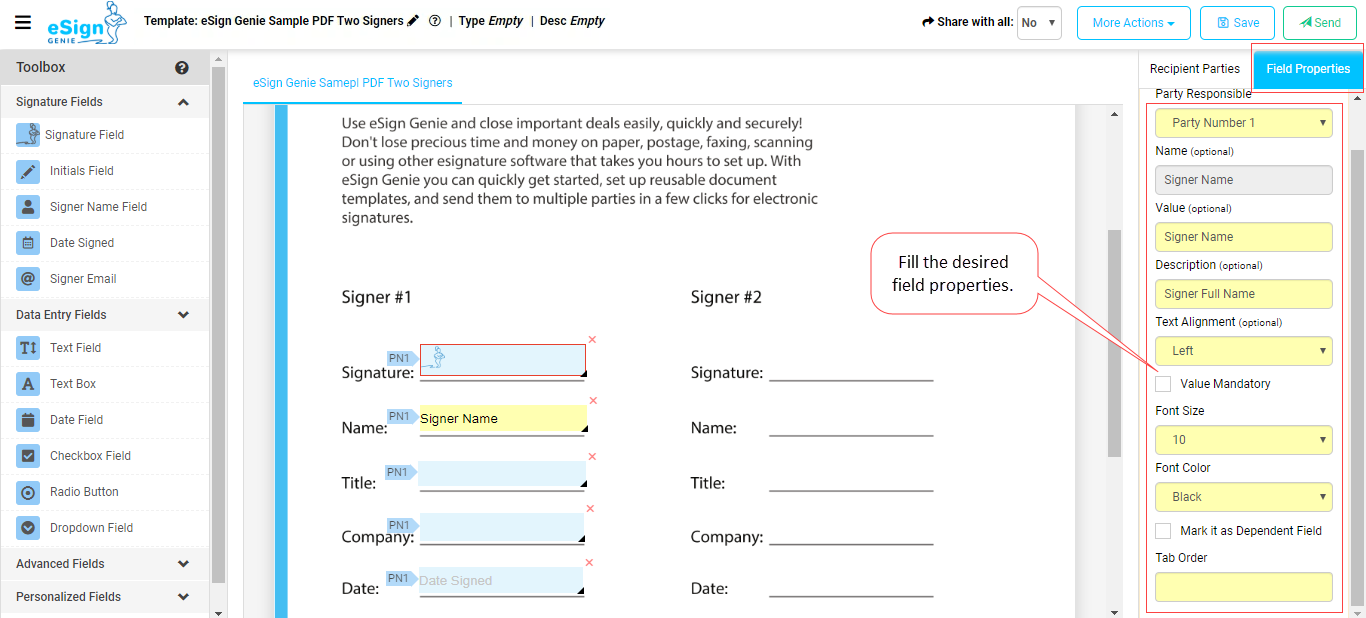Open the Font Color dropdown set to Black

click(x=1243, y=497)
